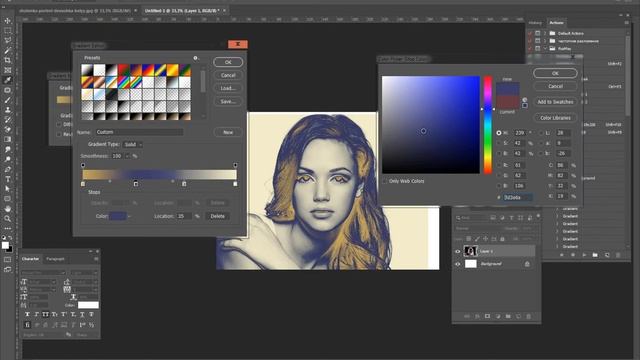Open Gradient Editor presets gear menu

click(x=196, y=58)
